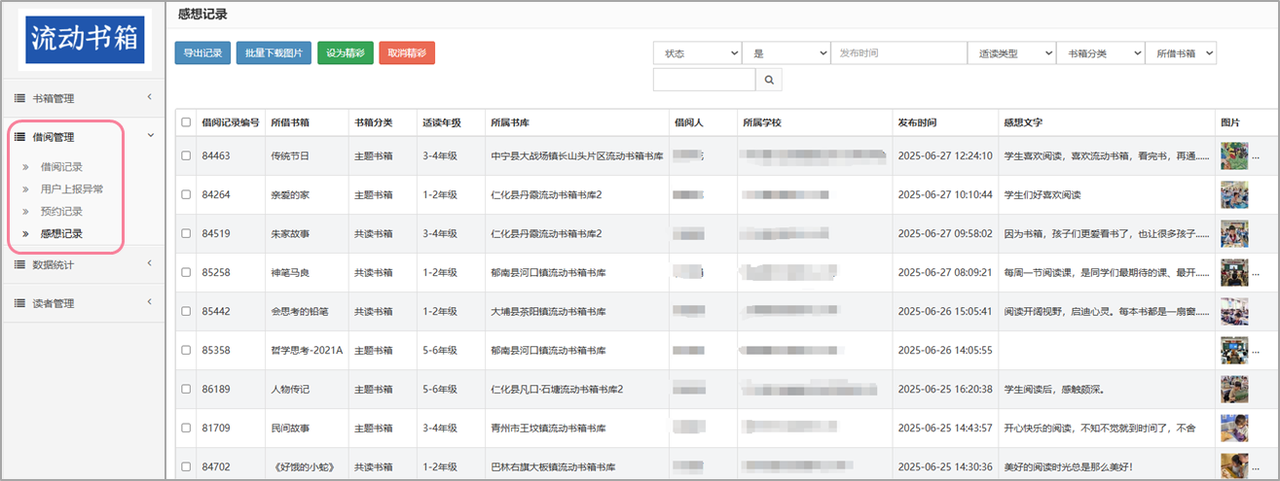Screen dimensions: 1280x481
Task: Check the row checkbox for record 84519
Action: click(x=186, y=233)
